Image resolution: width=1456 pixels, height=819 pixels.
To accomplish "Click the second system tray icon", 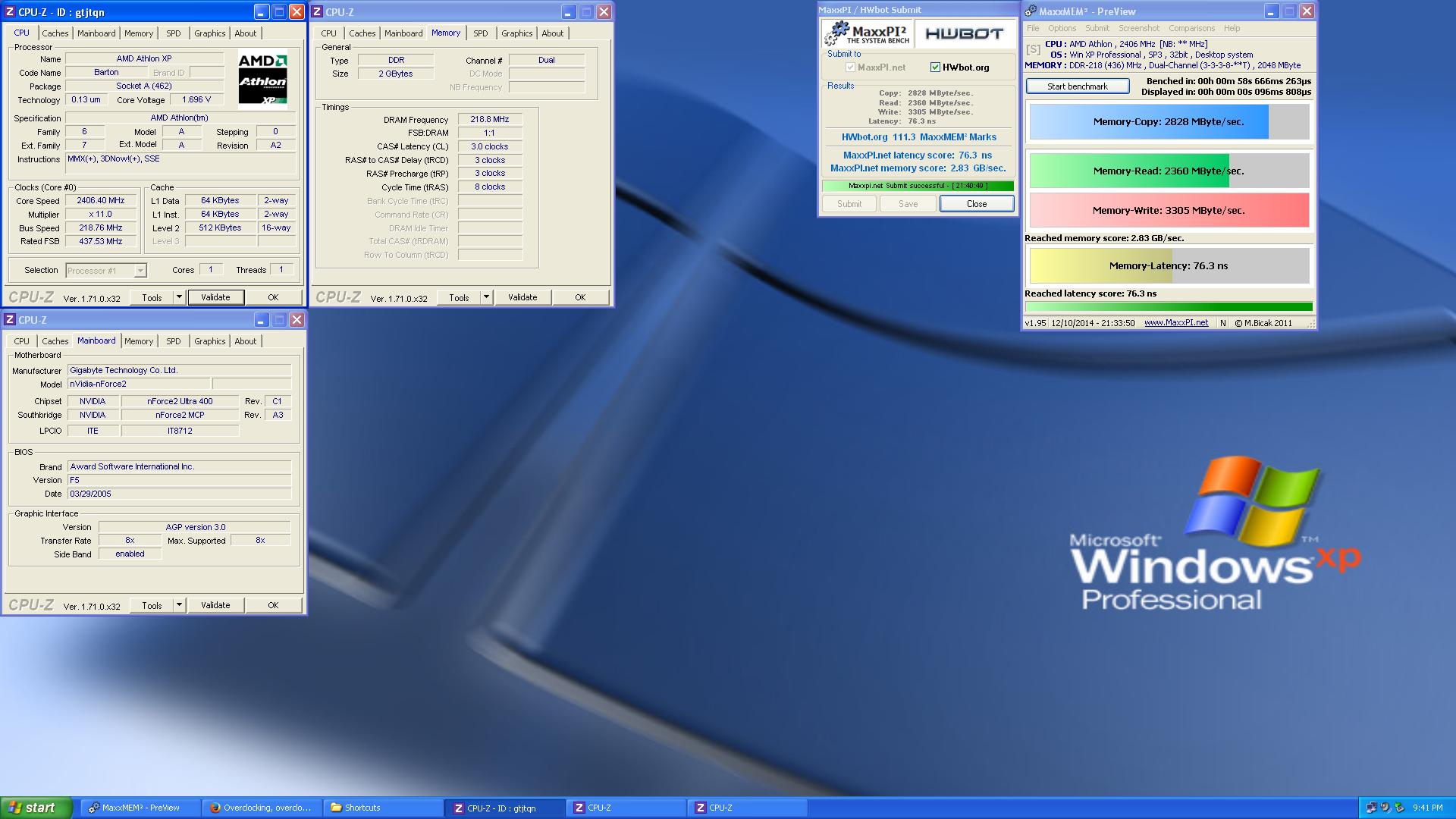I will [1385, 808].
